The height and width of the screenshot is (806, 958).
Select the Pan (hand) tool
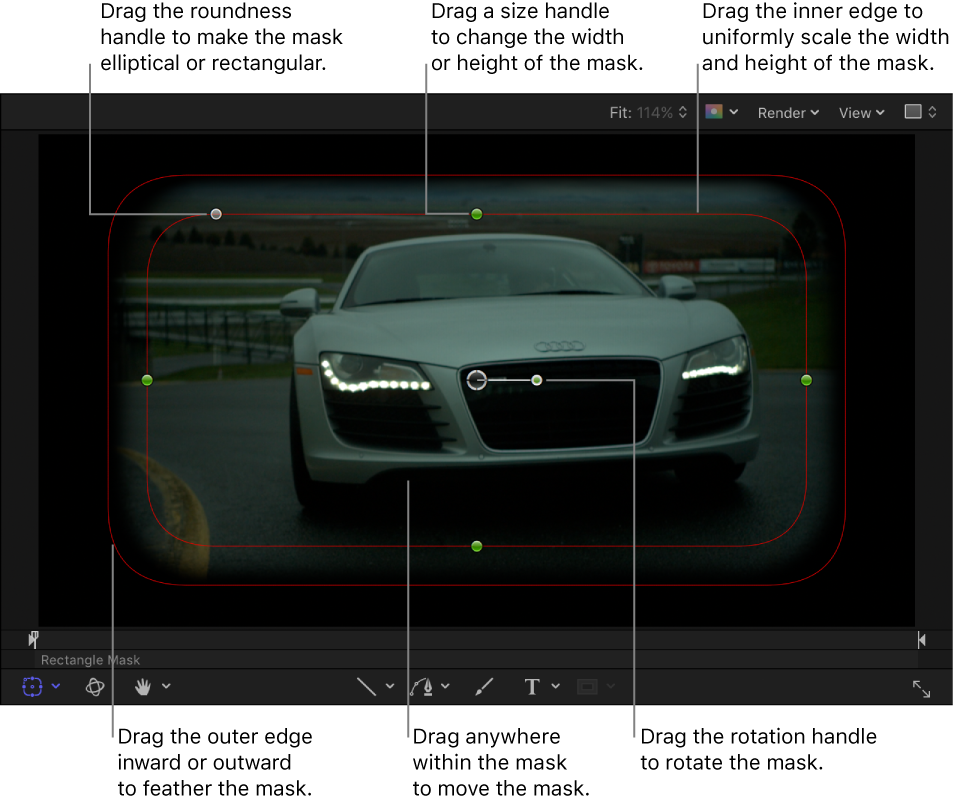point(145,687)
